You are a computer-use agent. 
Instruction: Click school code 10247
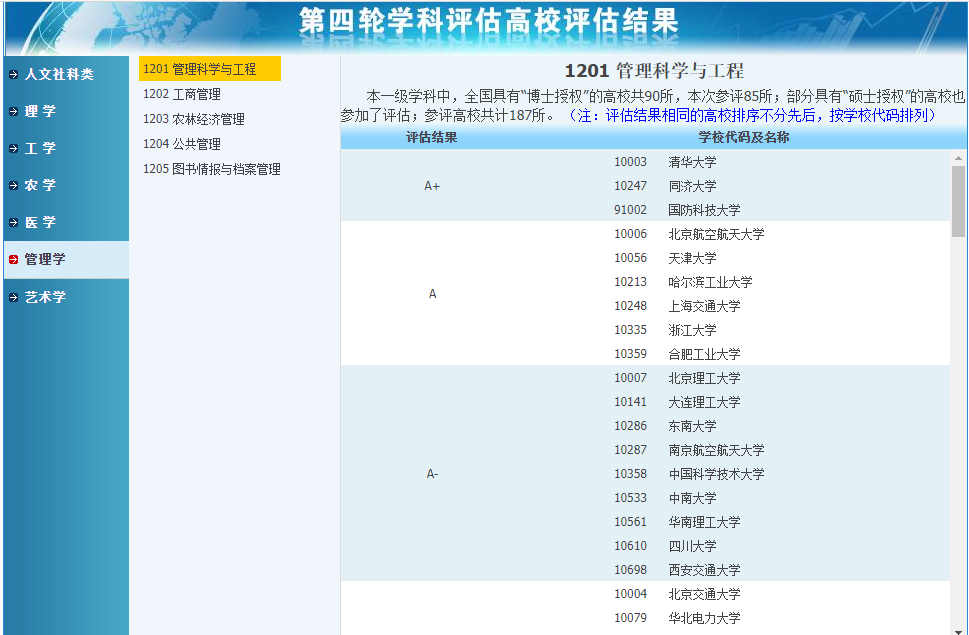(x=630, y=186)
